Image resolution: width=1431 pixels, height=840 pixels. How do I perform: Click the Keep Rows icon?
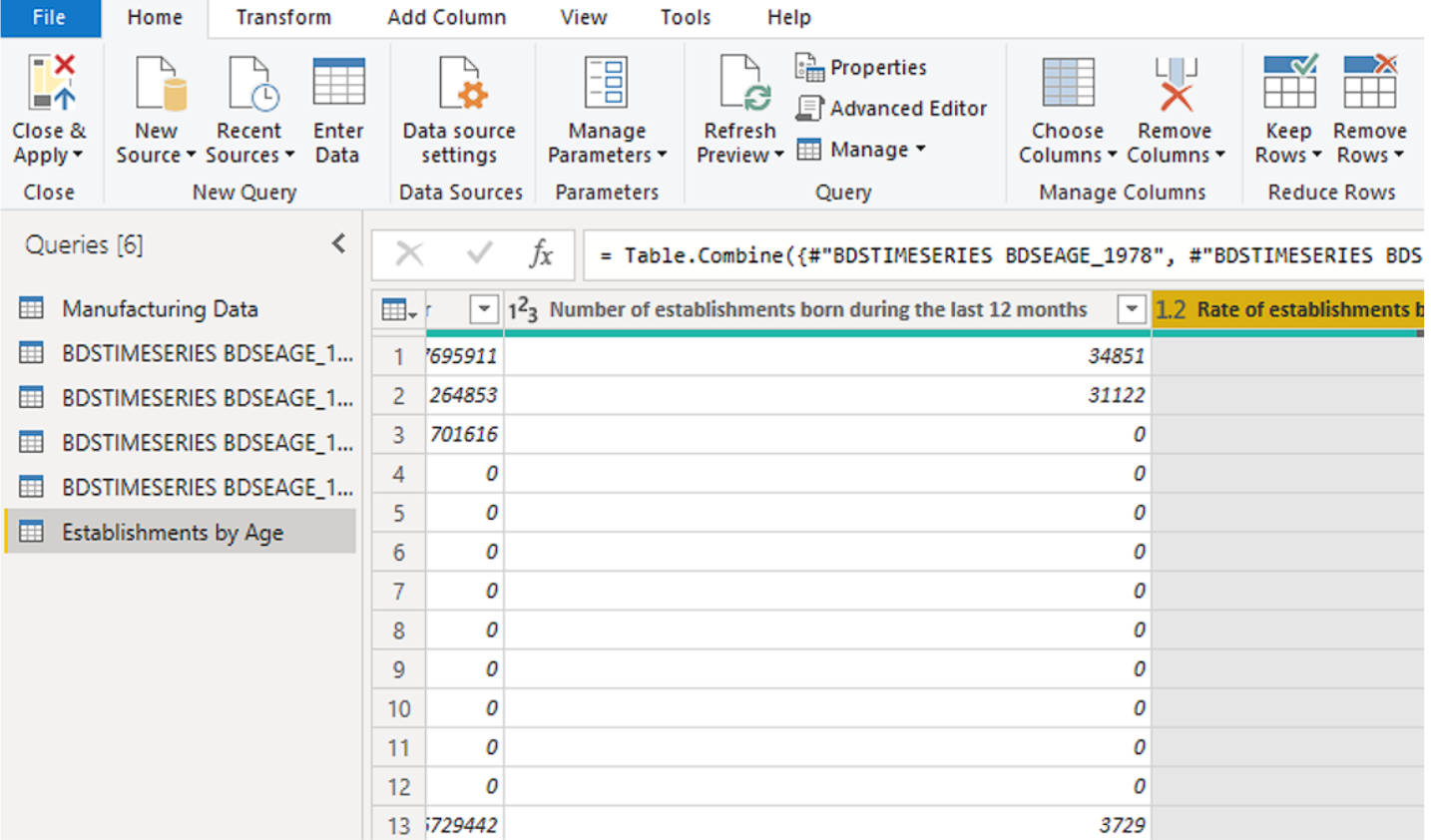pyautogui.click(x=1289, y=82)
